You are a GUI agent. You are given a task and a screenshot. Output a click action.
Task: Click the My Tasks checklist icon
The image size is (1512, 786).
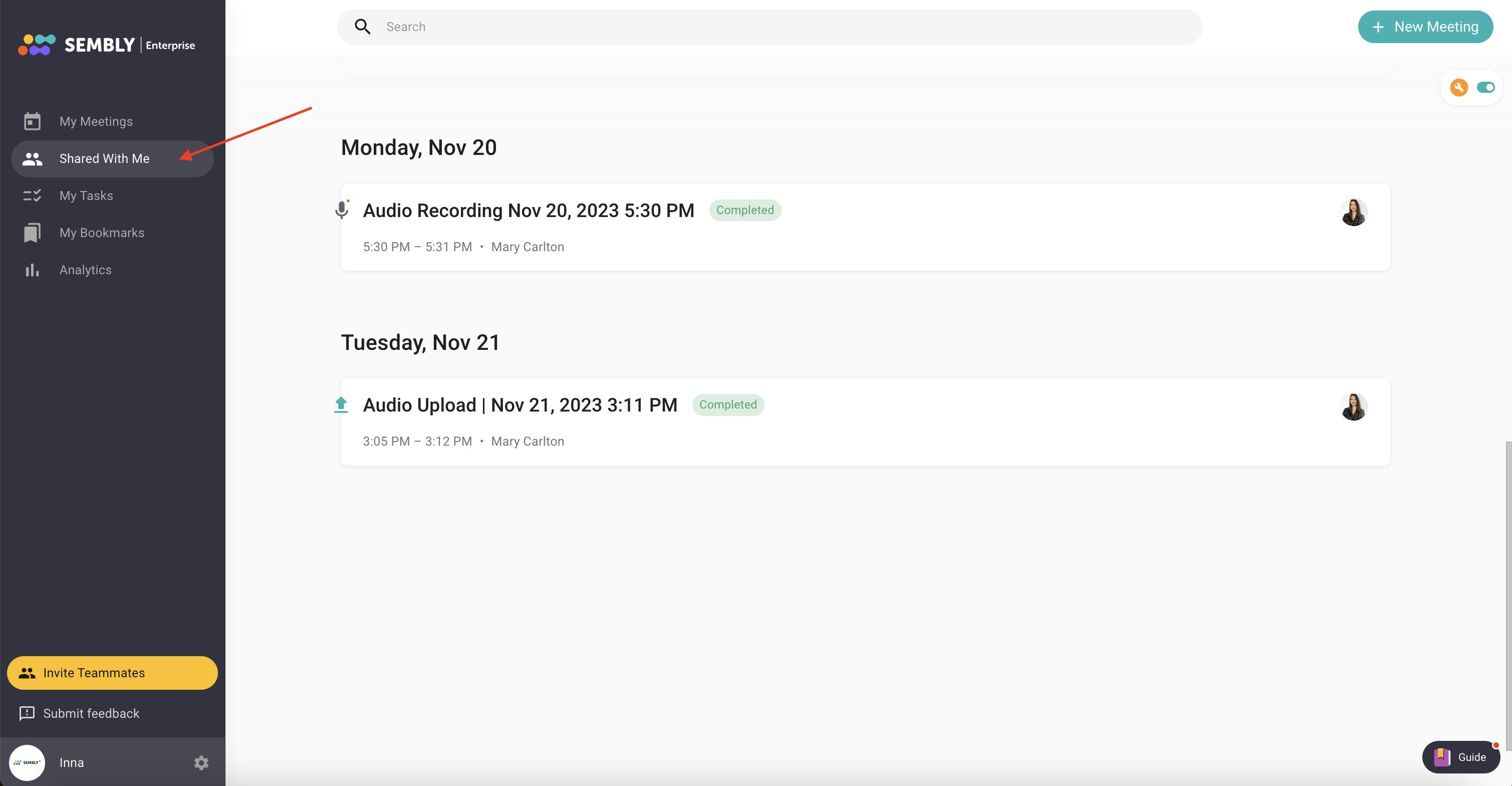[x=32, y=195]
